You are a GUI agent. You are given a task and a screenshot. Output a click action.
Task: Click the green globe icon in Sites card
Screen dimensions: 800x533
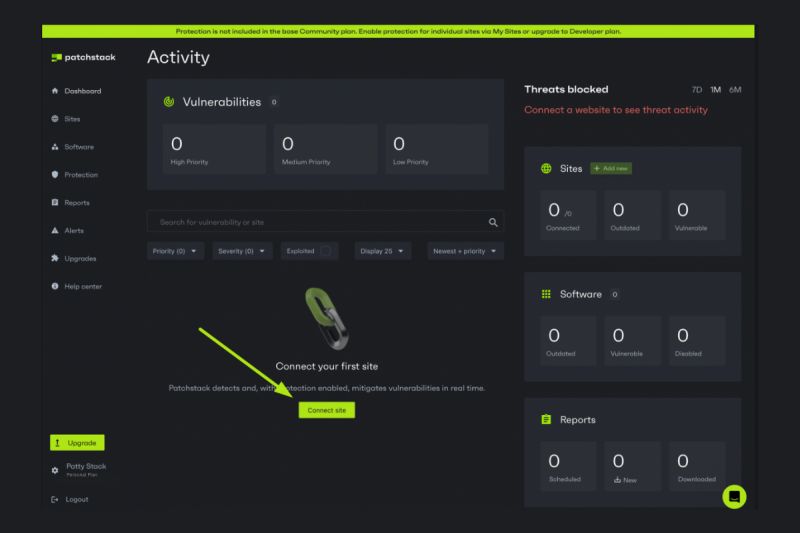click(546, 168)
